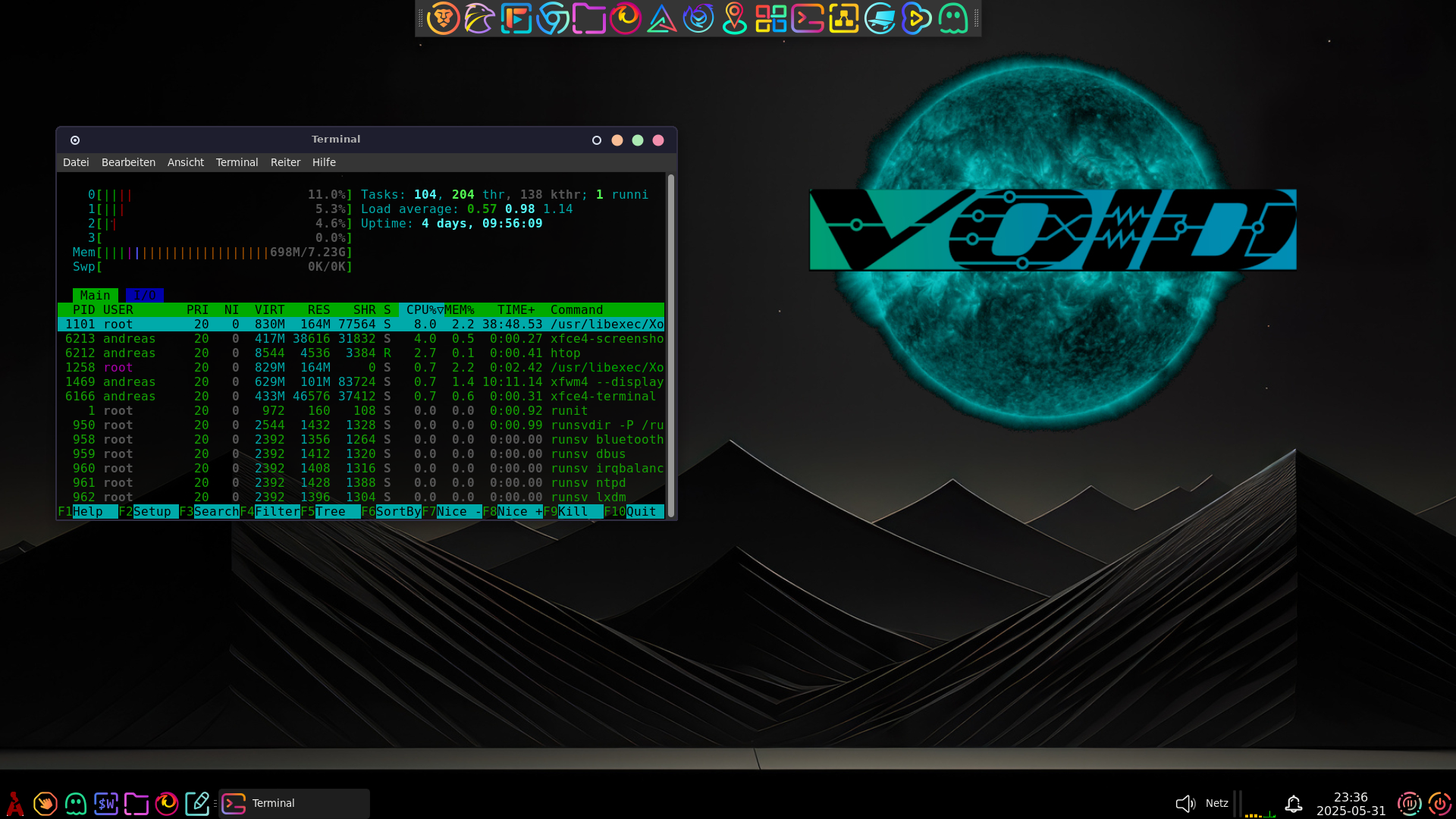Launch the terminal icon in the top dock
Screen dimensions: 1456x819
click(807, 18)
